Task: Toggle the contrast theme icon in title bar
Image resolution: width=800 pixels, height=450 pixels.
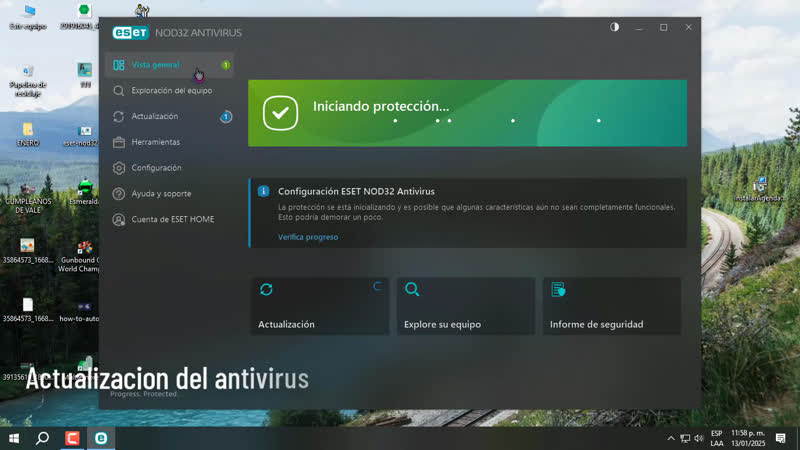Action: (614, 27)
